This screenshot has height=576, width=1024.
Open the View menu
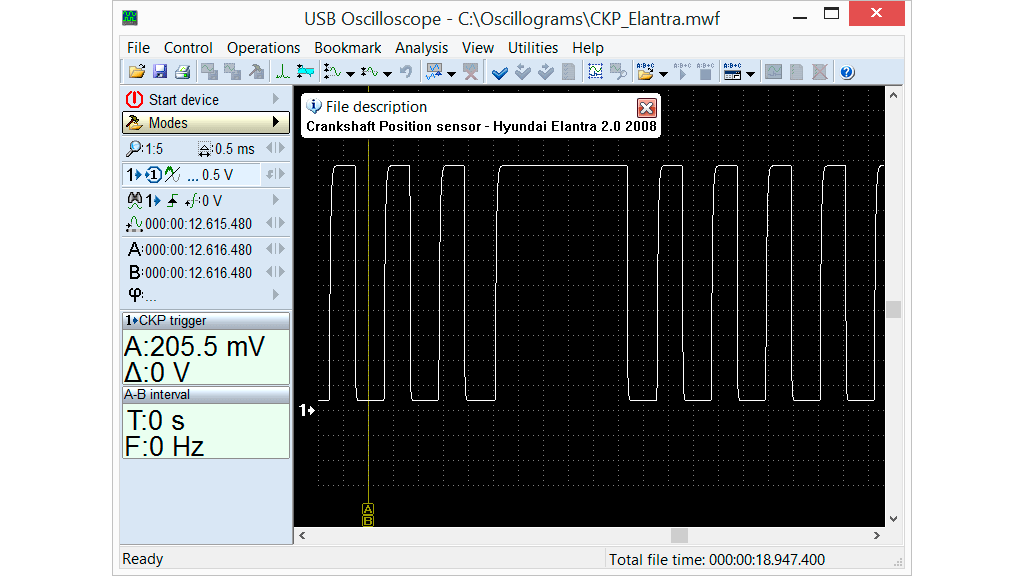(477, 48)
